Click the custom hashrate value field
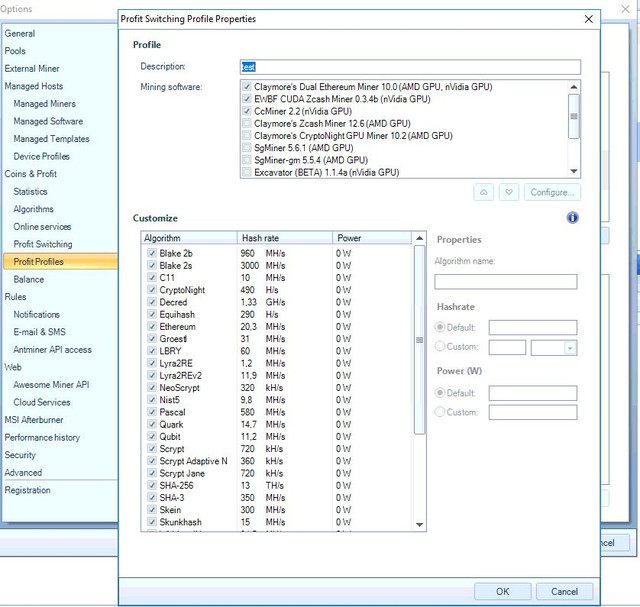The image size is (640, 607). [507, 348]
